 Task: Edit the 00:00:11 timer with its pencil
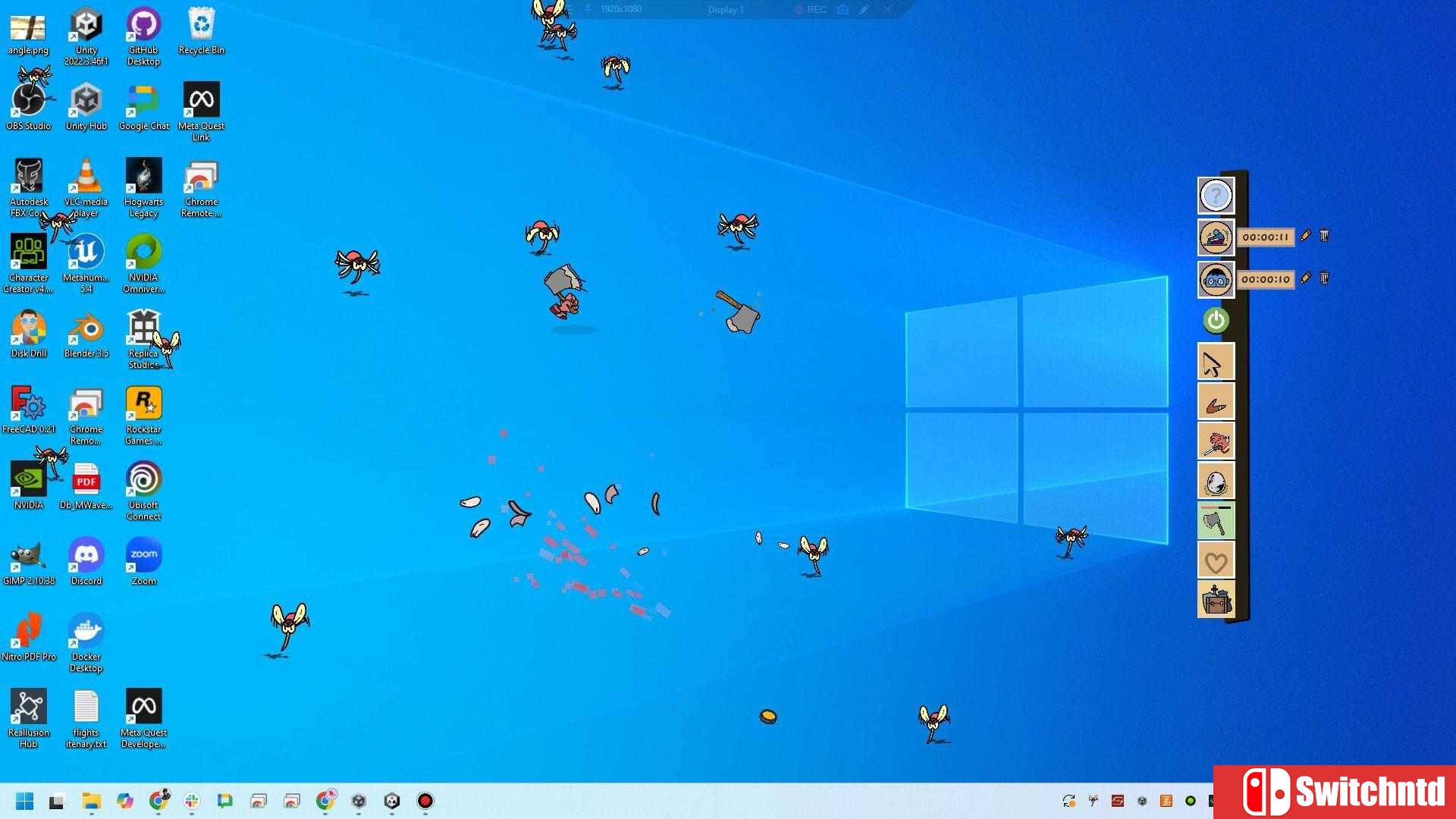coord(1305,236)
